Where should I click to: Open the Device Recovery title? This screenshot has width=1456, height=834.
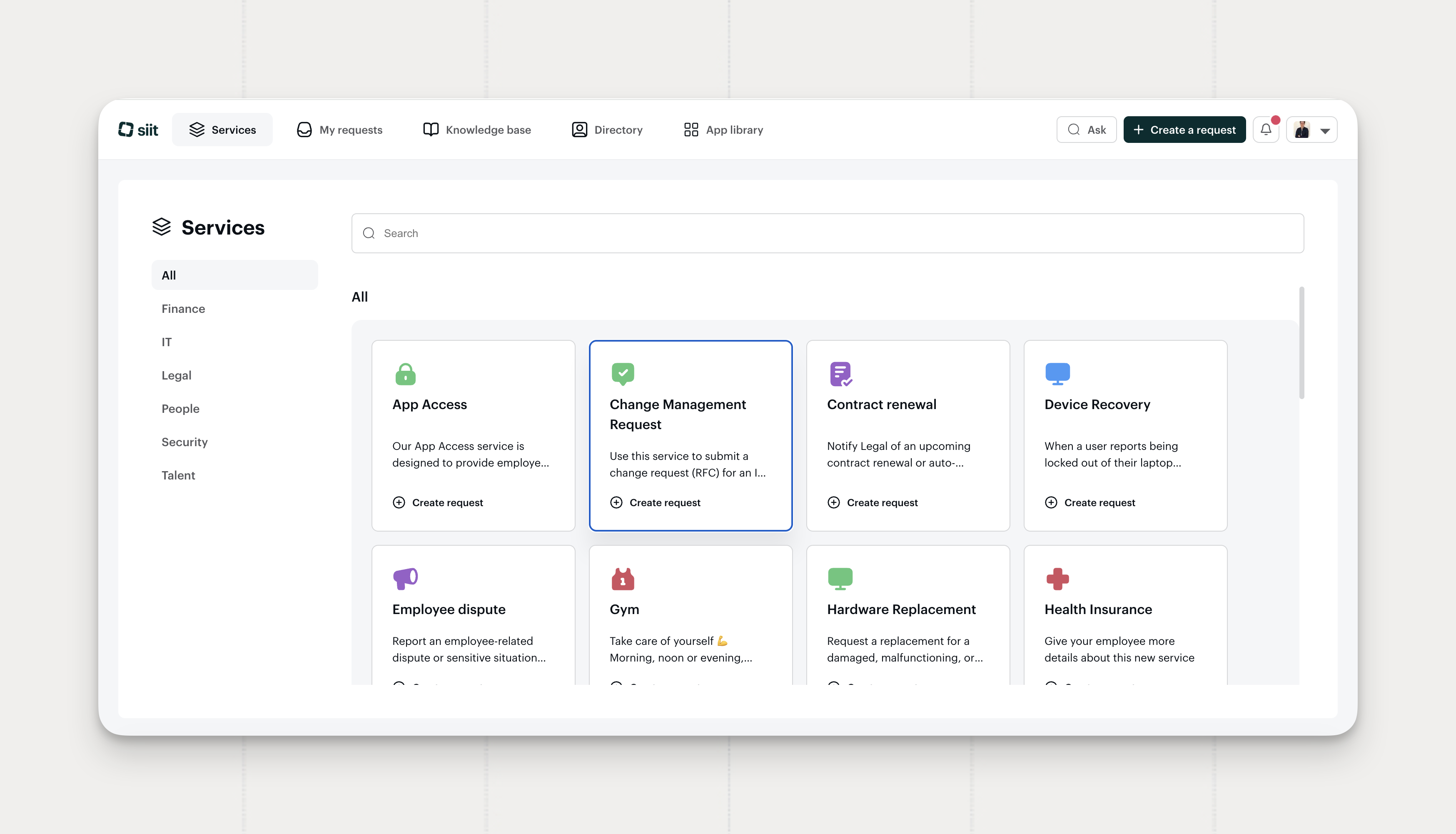1097,405
